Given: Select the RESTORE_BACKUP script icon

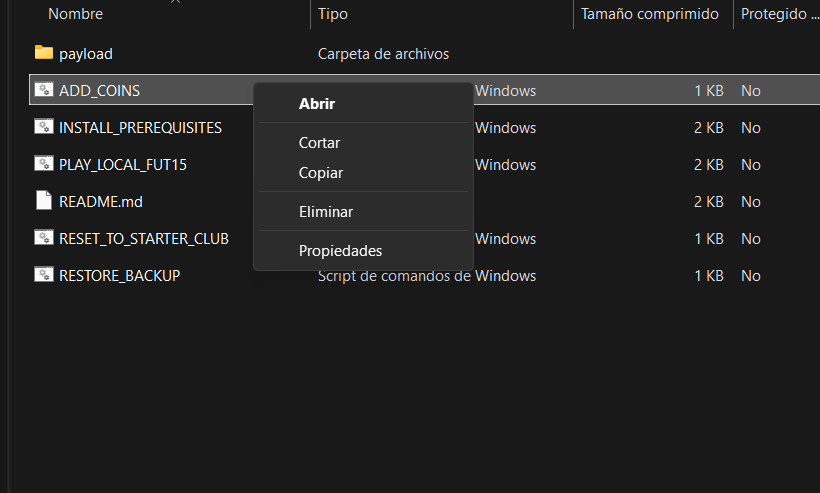Looking at the screenshot, I should (x=44, y=274).
